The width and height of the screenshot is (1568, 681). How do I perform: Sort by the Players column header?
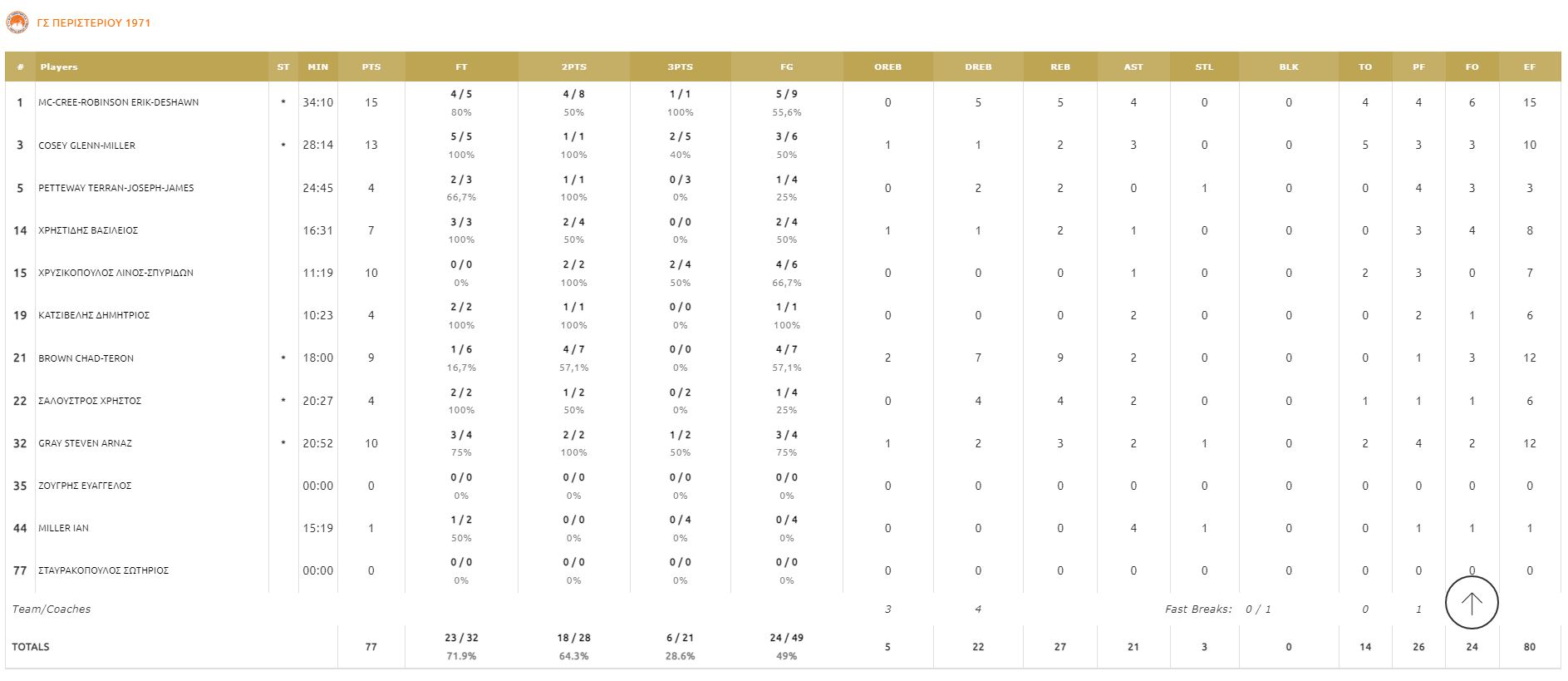click(x=59, y=67)
